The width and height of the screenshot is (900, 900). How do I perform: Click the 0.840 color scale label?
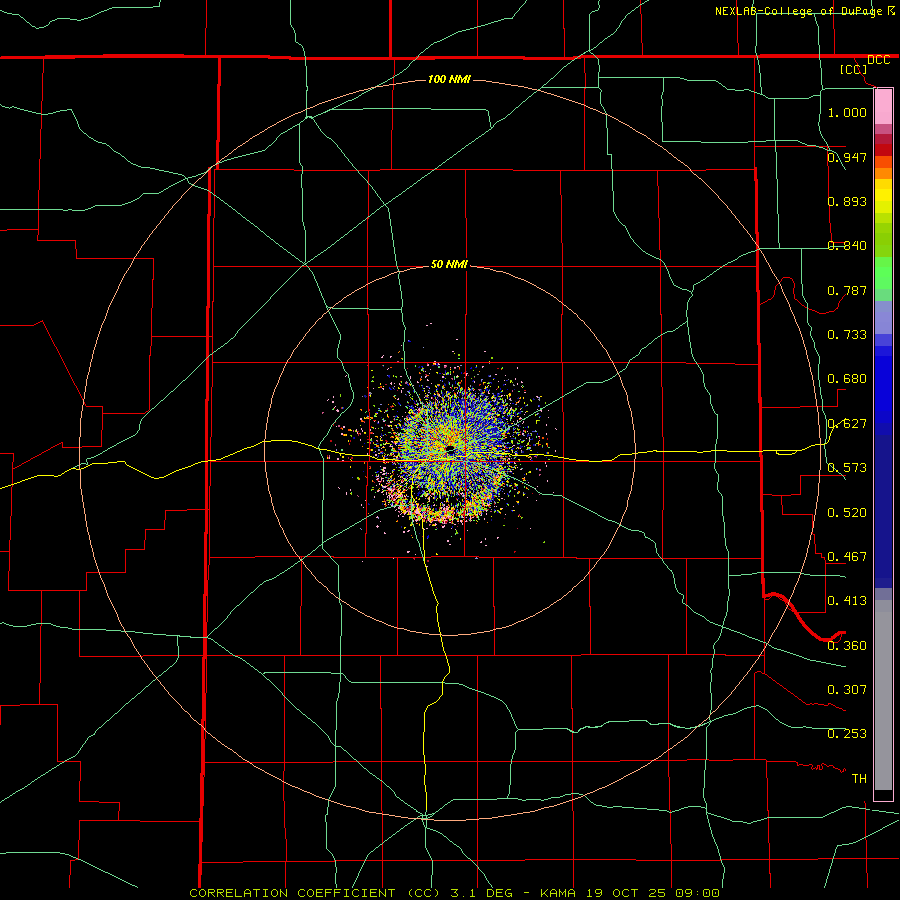847,245
